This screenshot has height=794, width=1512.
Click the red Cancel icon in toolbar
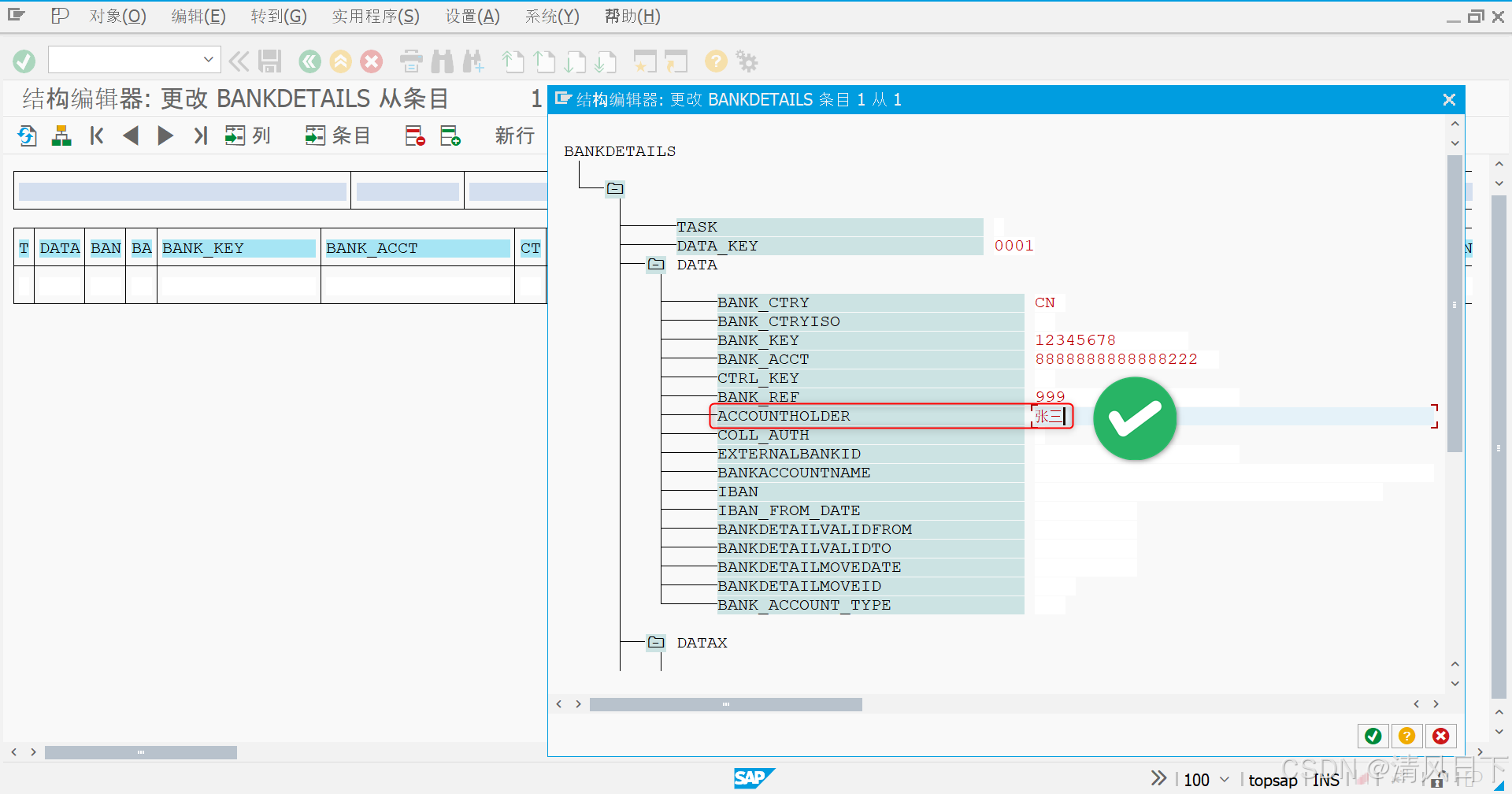(x=372, y=61)
